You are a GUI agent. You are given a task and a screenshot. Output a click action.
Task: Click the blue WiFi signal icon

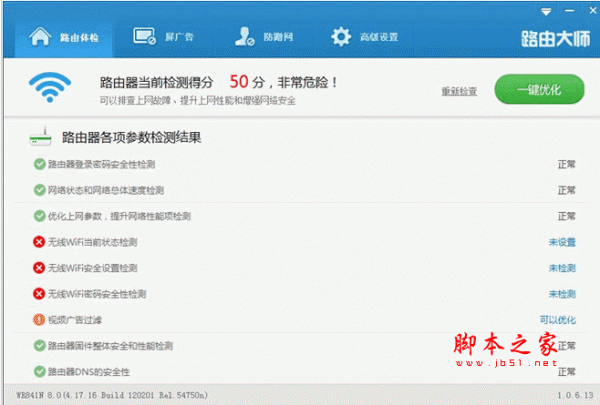coord(50,87)
